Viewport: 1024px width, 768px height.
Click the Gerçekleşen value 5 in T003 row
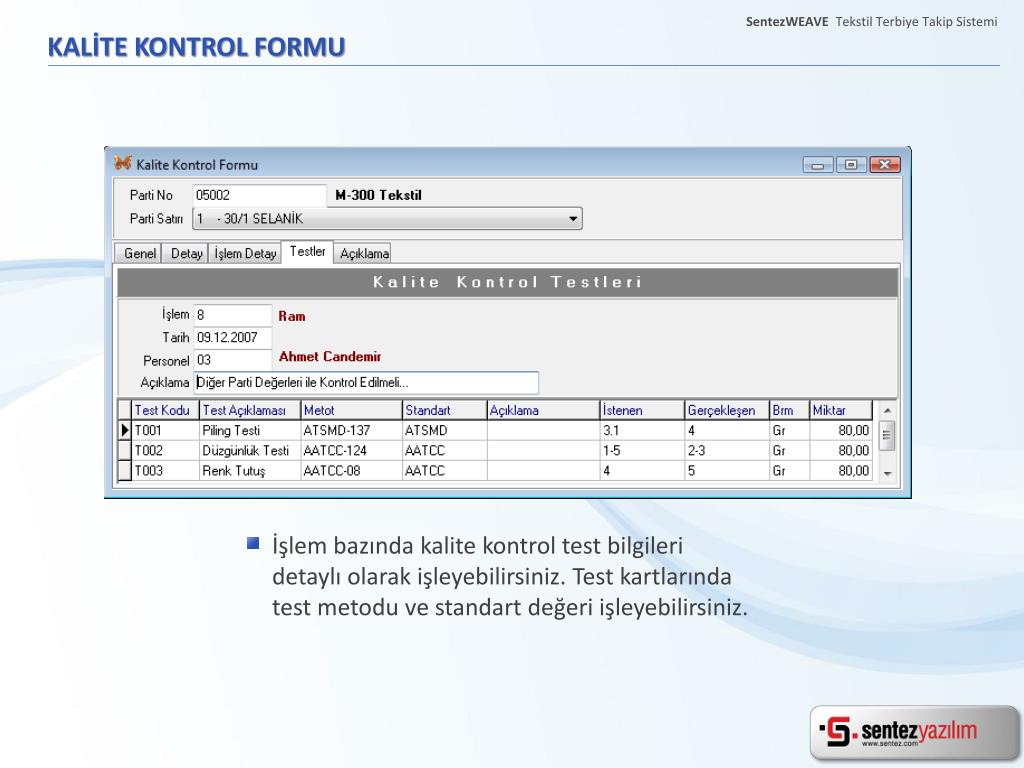[727, 471]
